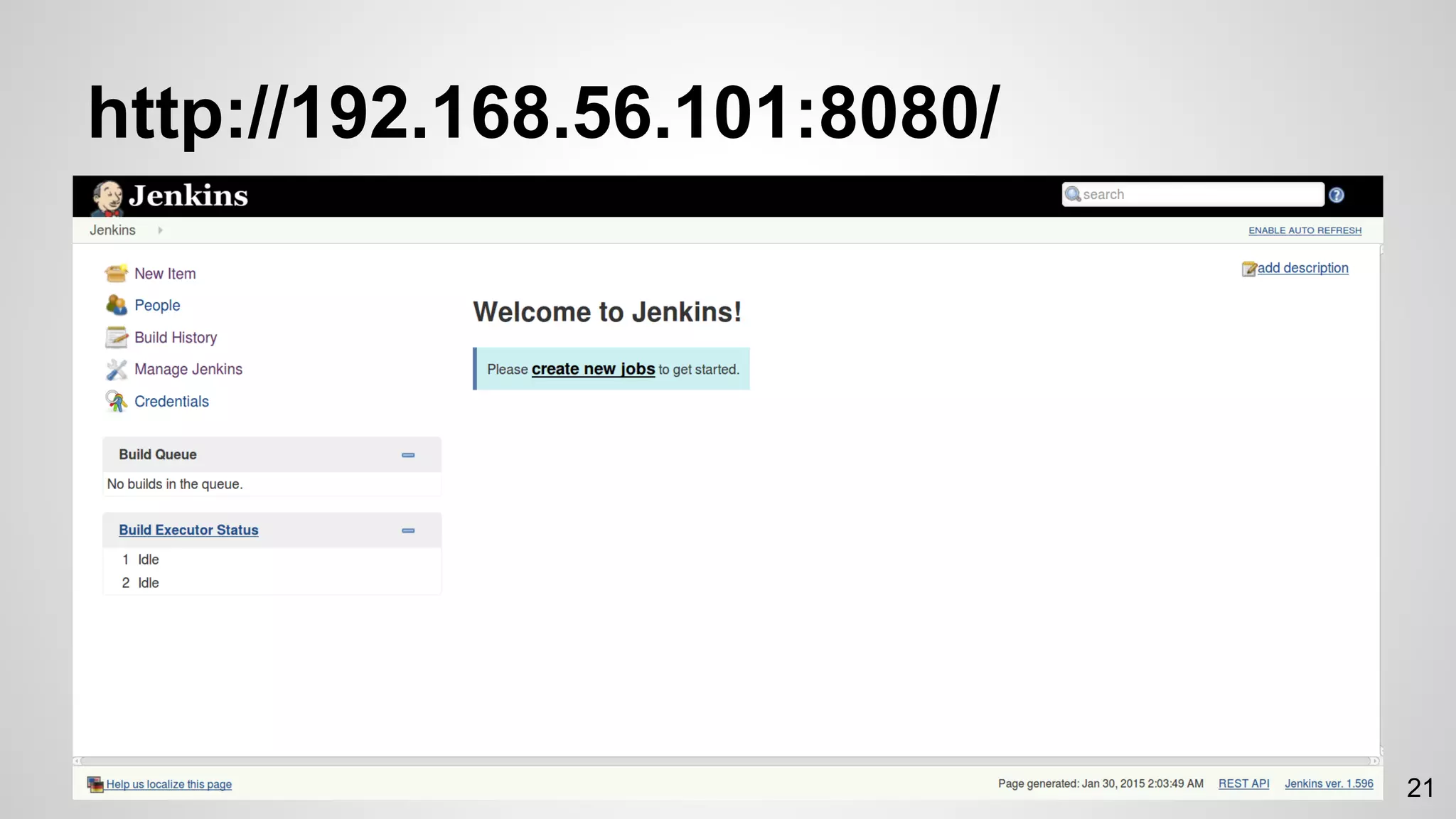Click the scrollbar left arrow
Image resolution: width=1456 pixels, height=819 pixels.
pyautogui.click(x=77, y=761)
